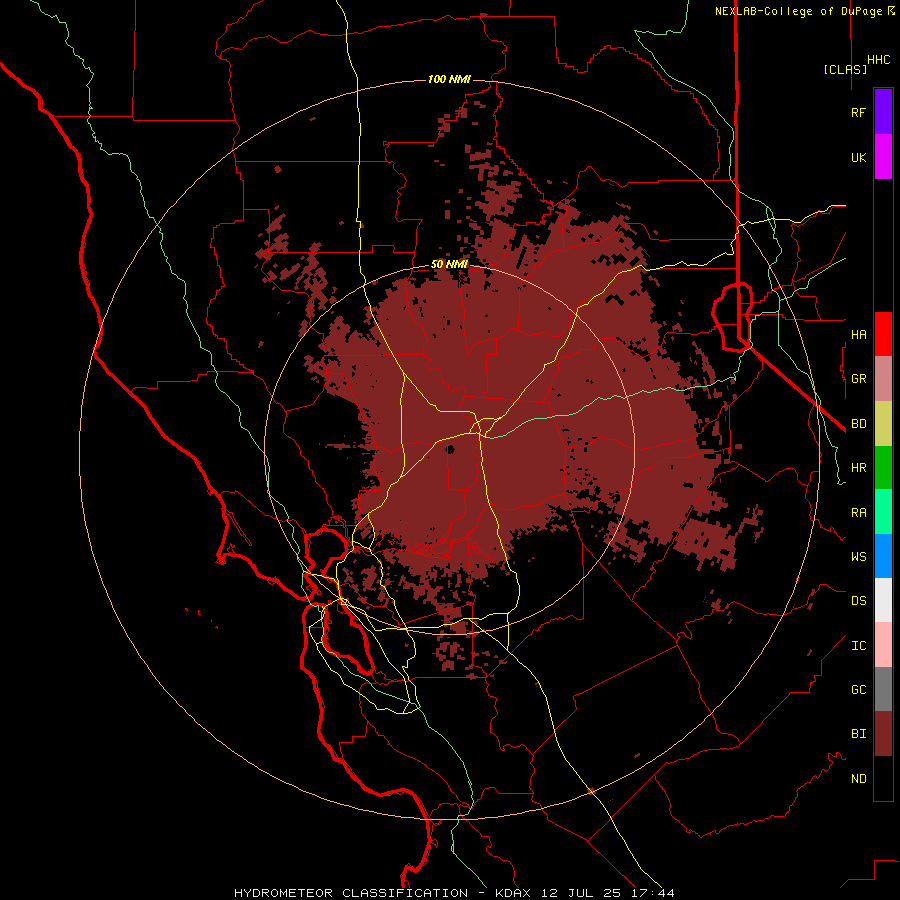Click the BI legend label
Image resolution: width=900 pixels, height=900 pixels.
[858, 734]
